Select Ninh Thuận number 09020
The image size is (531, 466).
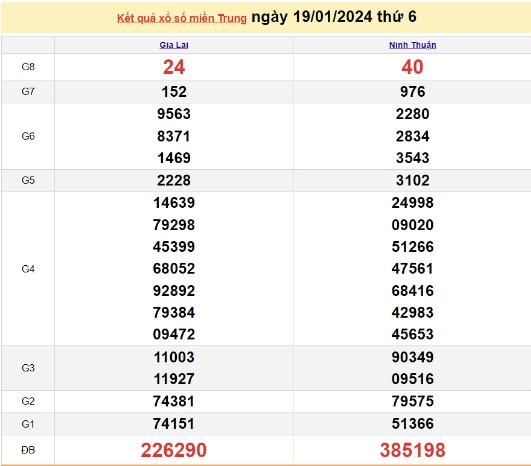412,225
